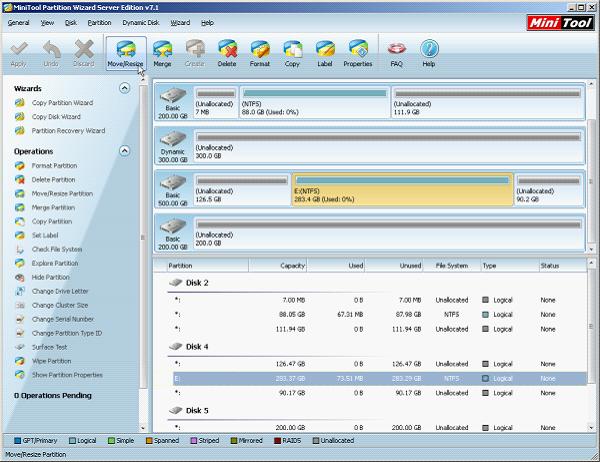This screenshot has width=600, height=462.
Task: Click the Check File System icon
Action: [x=20, y=249]
